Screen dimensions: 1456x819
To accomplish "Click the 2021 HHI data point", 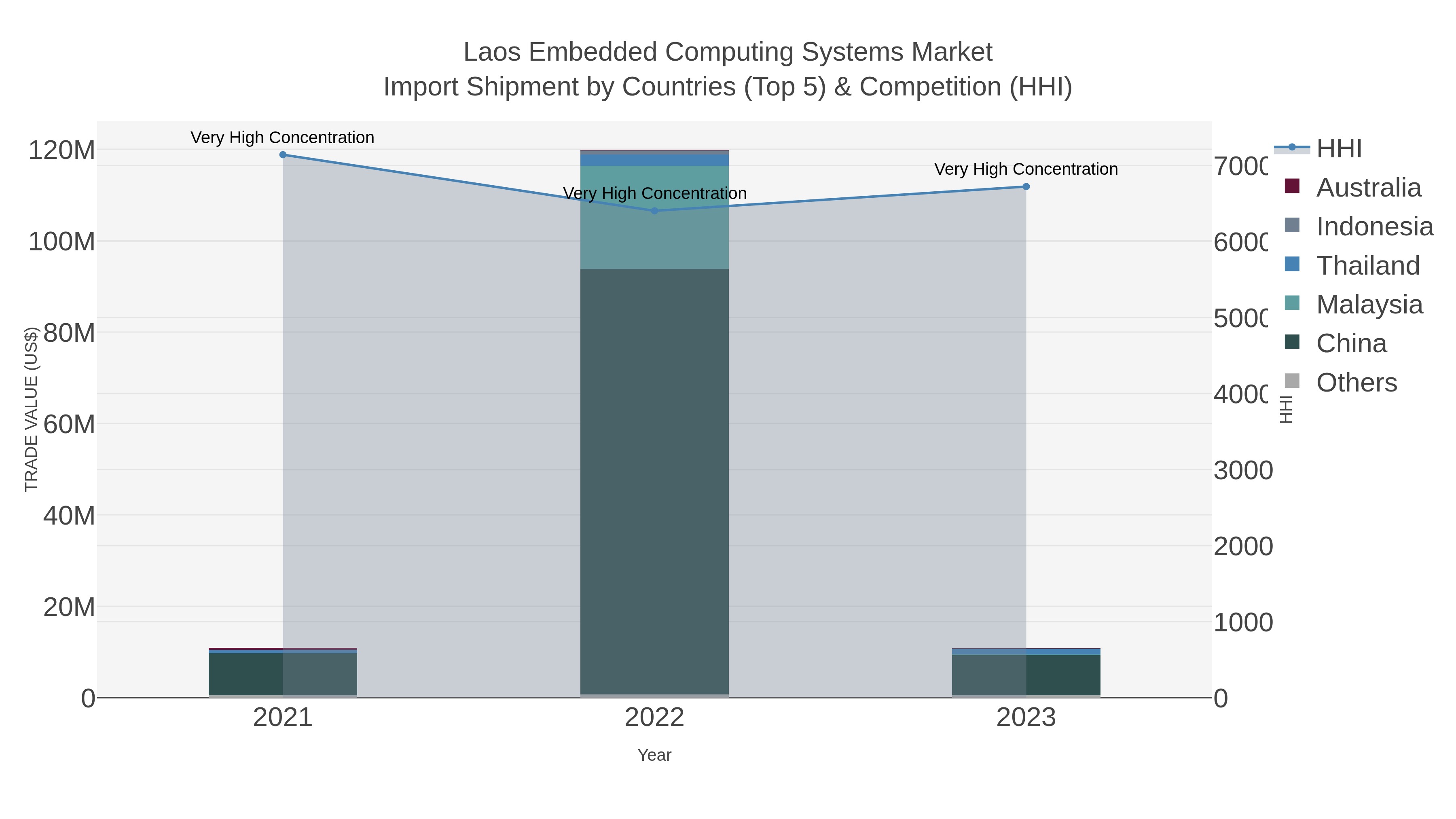I will point(283,155).
